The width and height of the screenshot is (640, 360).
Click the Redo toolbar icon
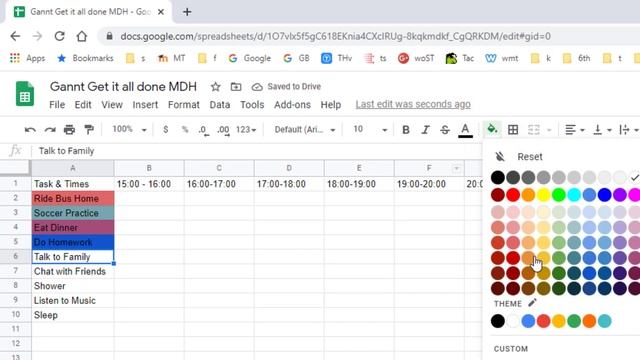[50, 130]
